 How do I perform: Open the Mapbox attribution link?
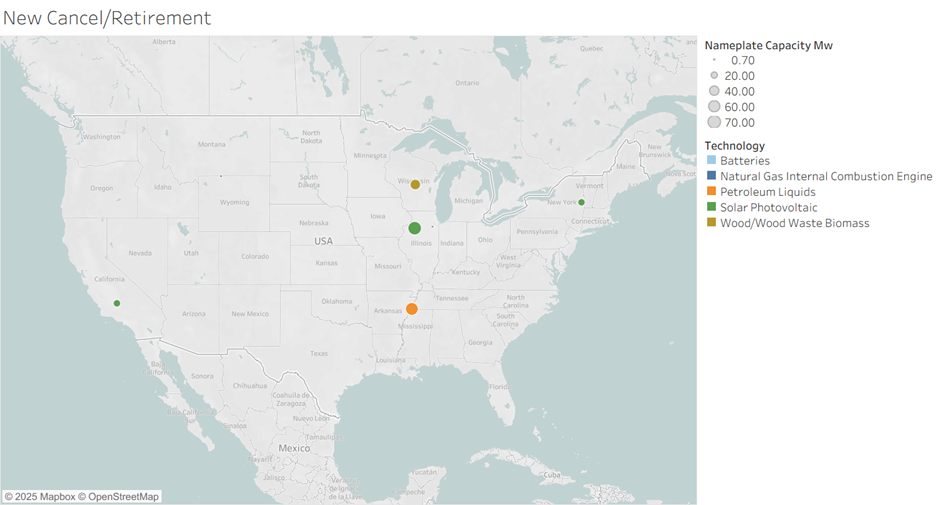tap(40, 497)
